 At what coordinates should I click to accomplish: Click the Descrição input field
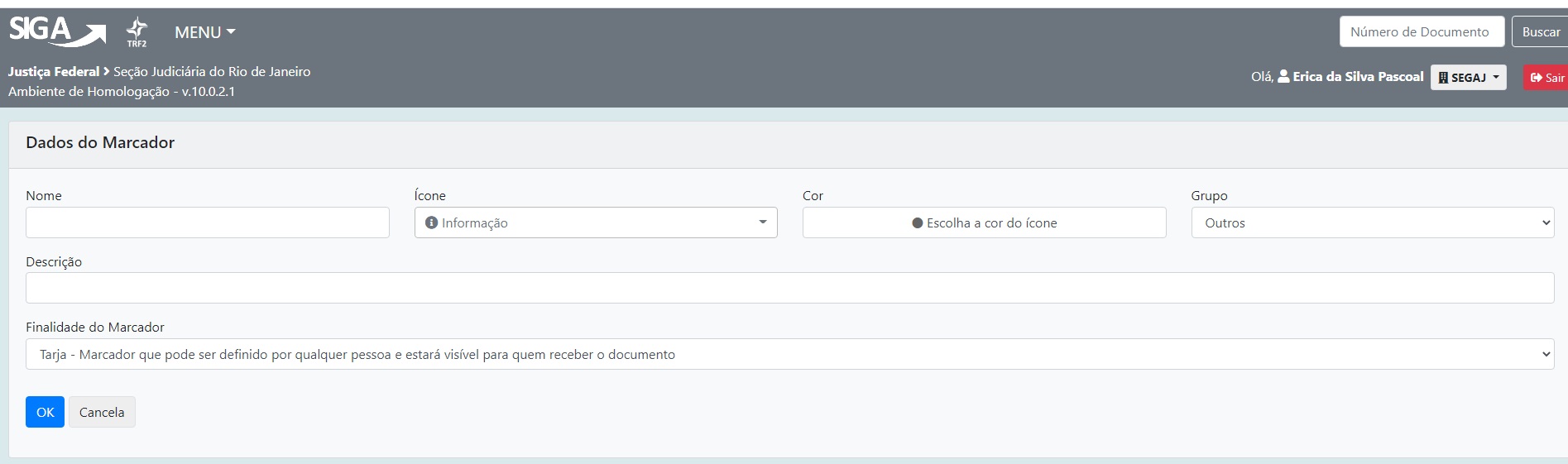[x=789, y=288]
